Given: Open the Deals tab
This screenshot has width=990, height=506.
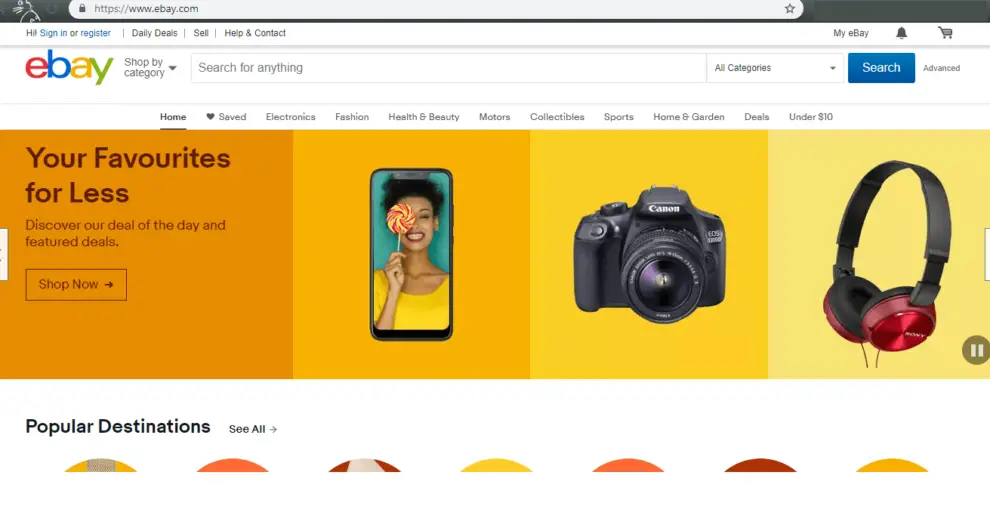Looking at the screenshot, I should 756,117.
